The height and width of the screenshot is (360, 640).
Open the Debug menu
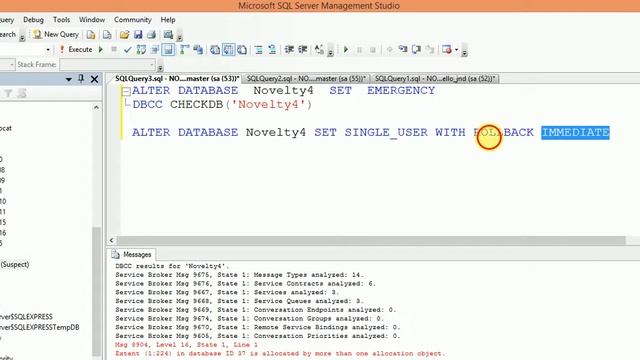coord(33,20)
